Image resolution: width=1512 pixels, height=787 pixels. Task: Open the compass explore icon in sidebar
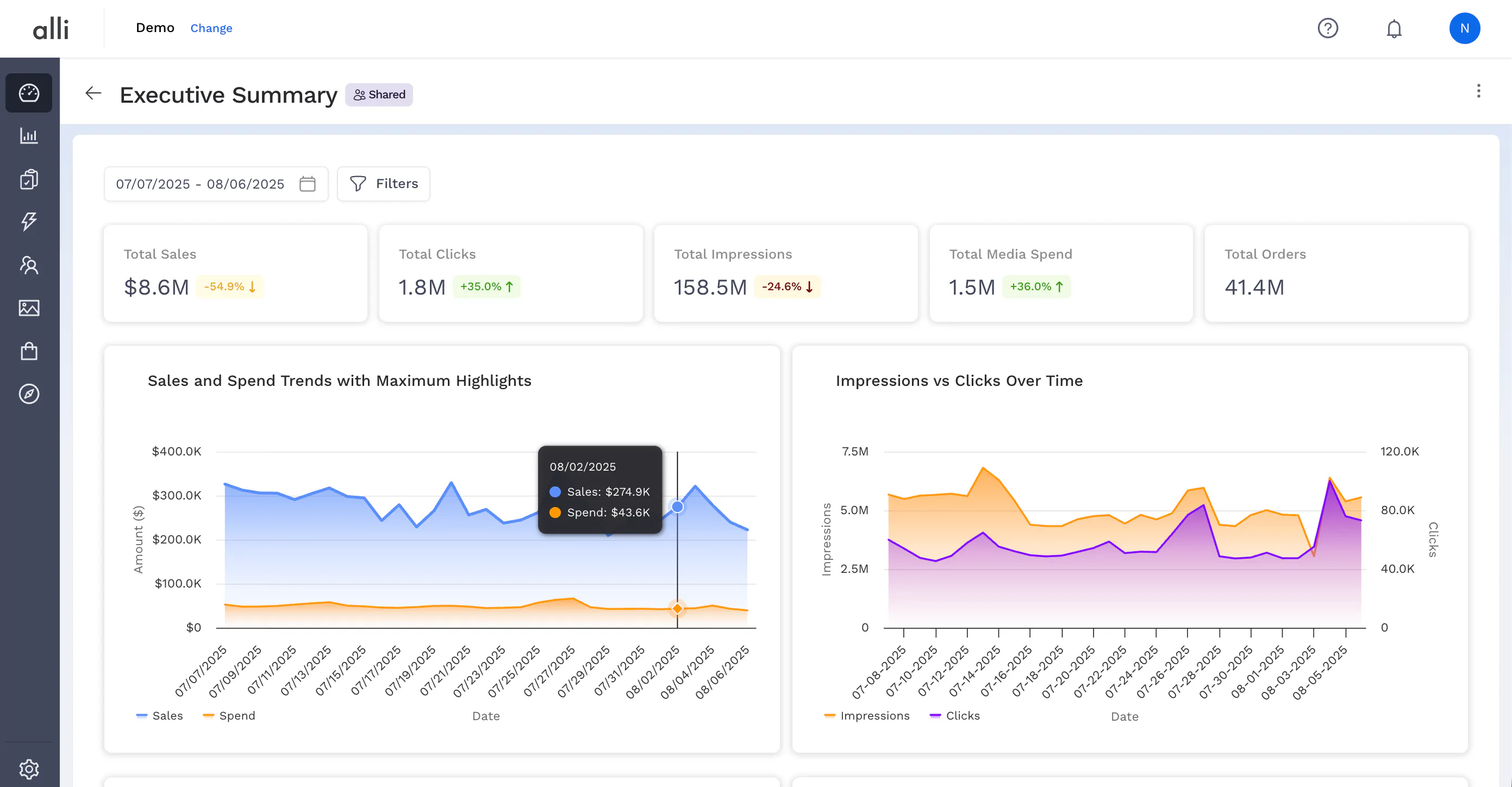tap(29, 394)
